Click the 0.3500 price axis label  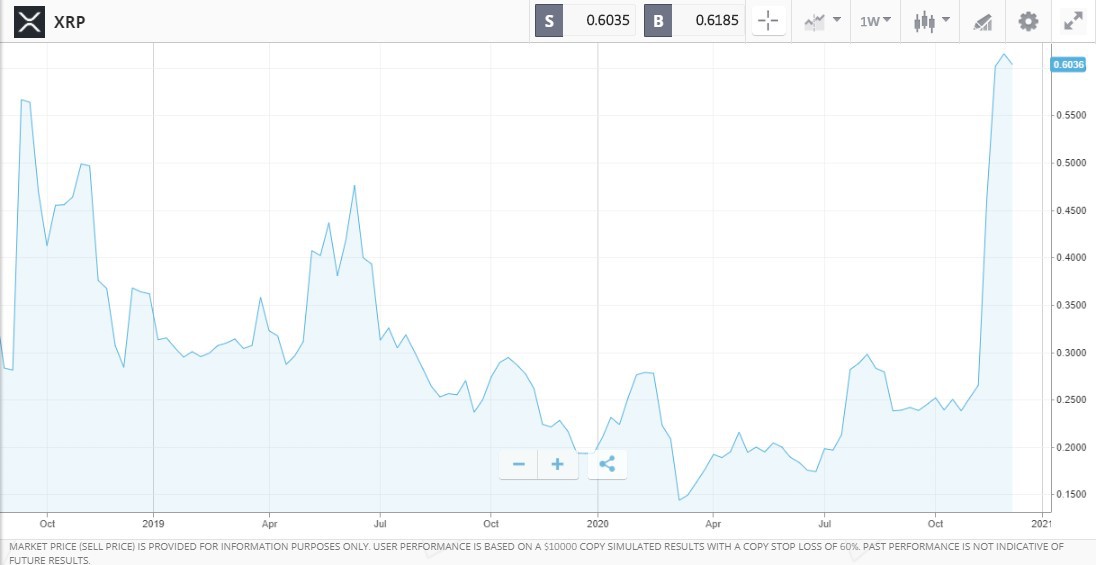tap(1069, 305)
